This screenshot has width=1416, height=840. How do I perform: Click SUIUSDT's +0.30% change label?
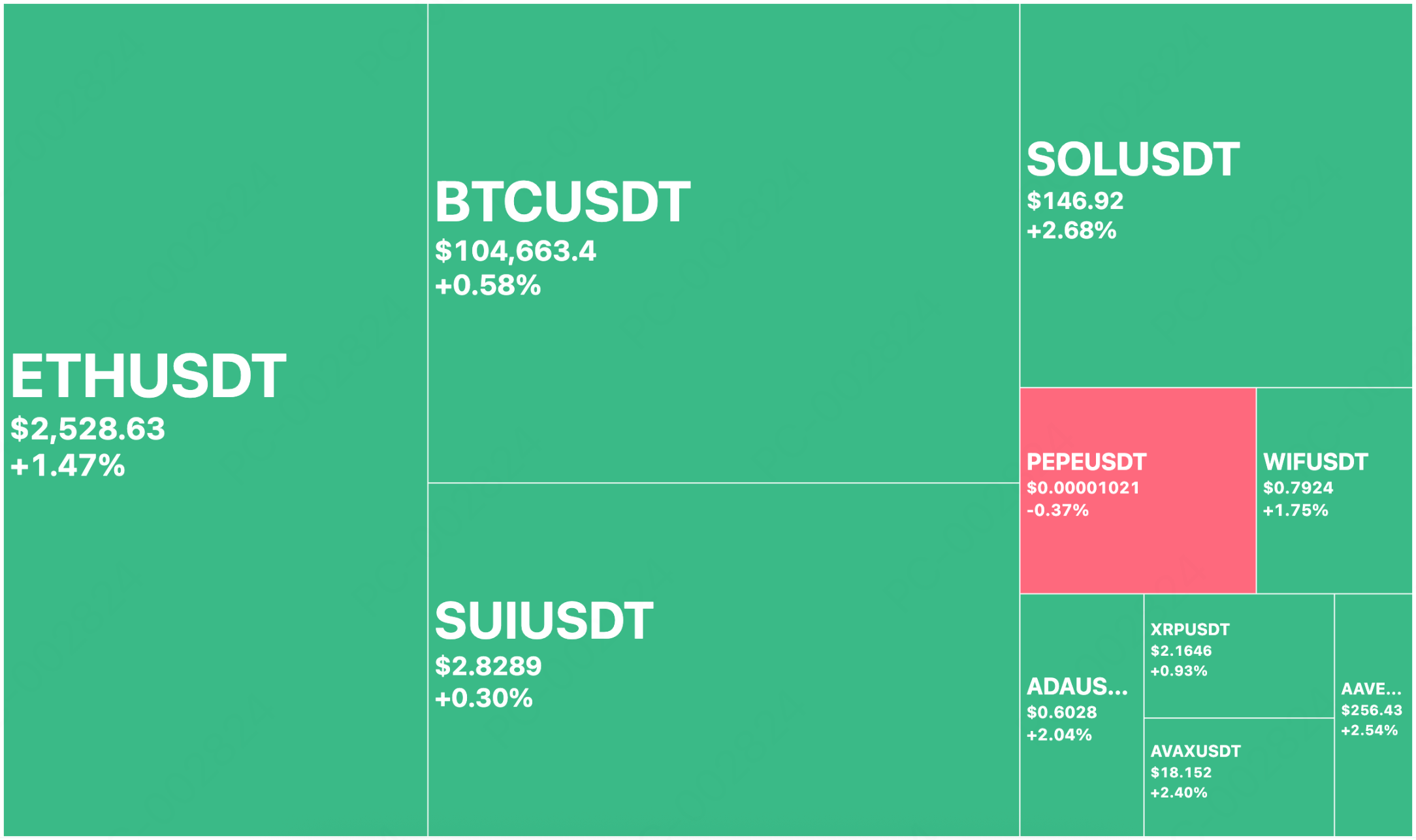click(484, 698)
